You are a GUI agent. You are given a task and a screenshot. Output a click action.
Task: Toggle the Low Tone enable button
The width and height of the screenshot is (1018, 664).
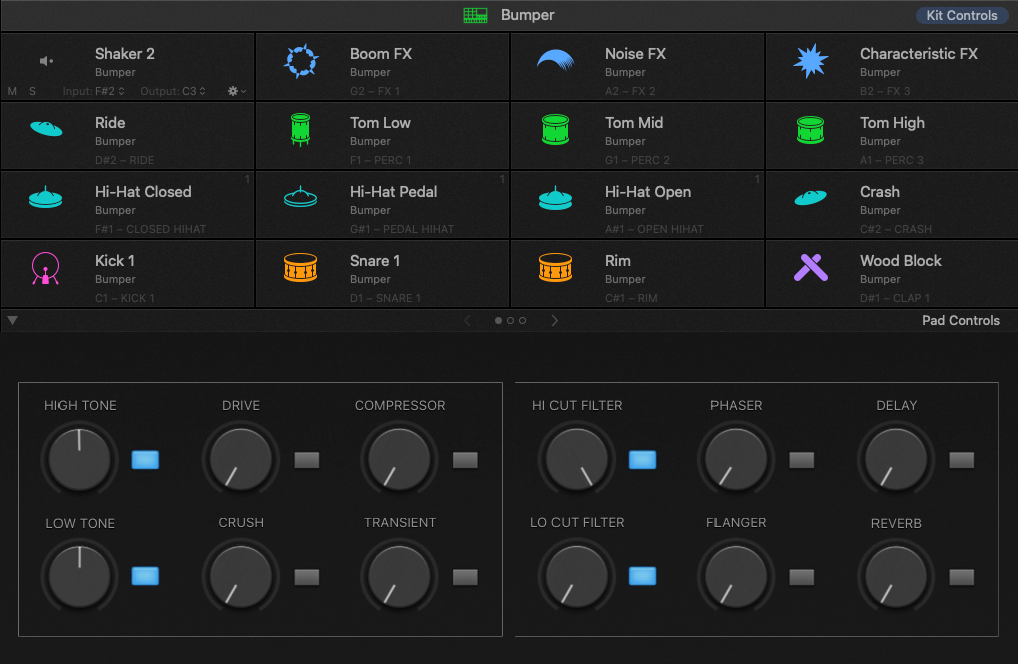[x=145, y=576]
